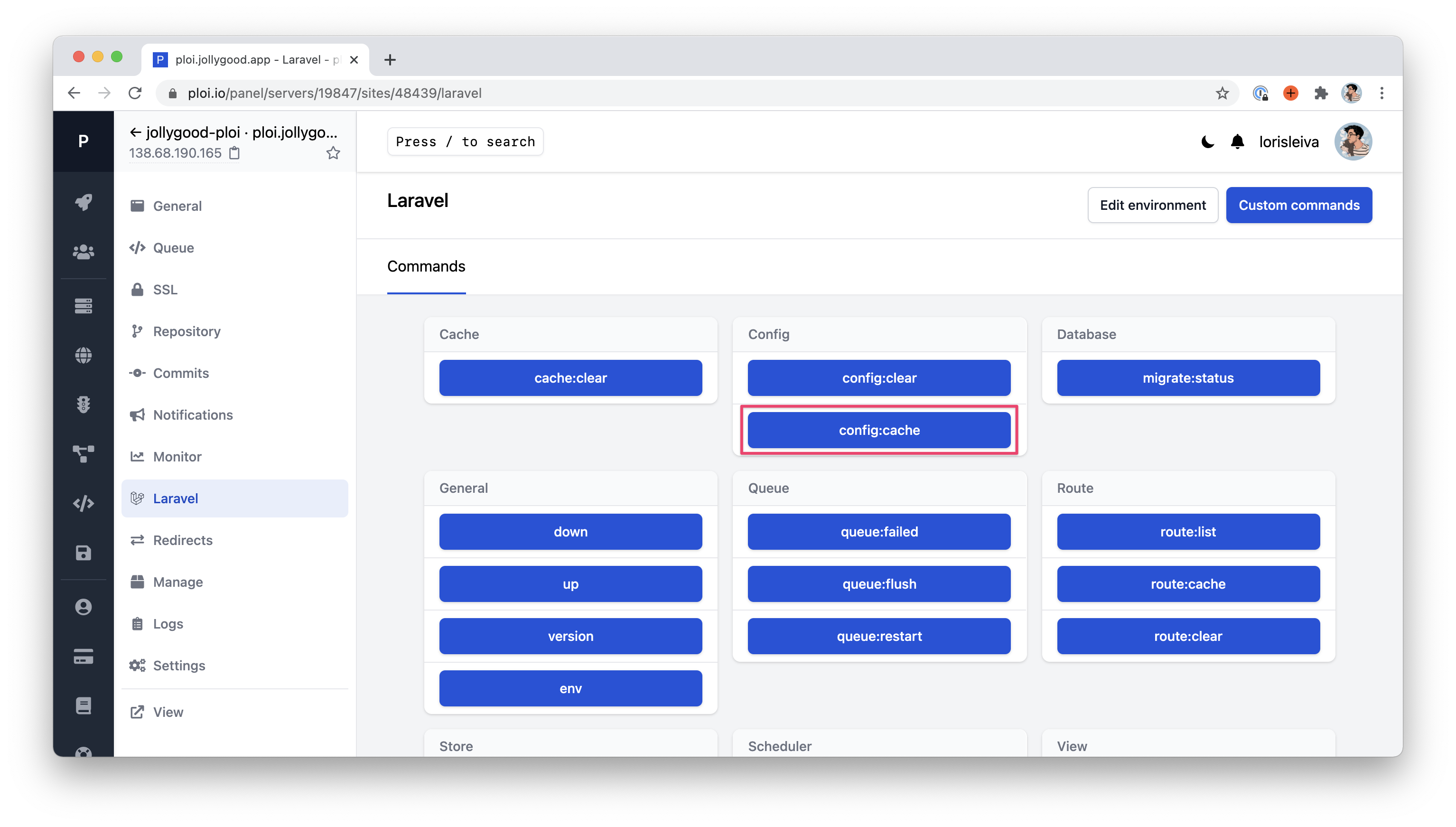Open the user profile circle icon in sidebar
This screenshot has height=827, width=1456.
pos(84,607)
